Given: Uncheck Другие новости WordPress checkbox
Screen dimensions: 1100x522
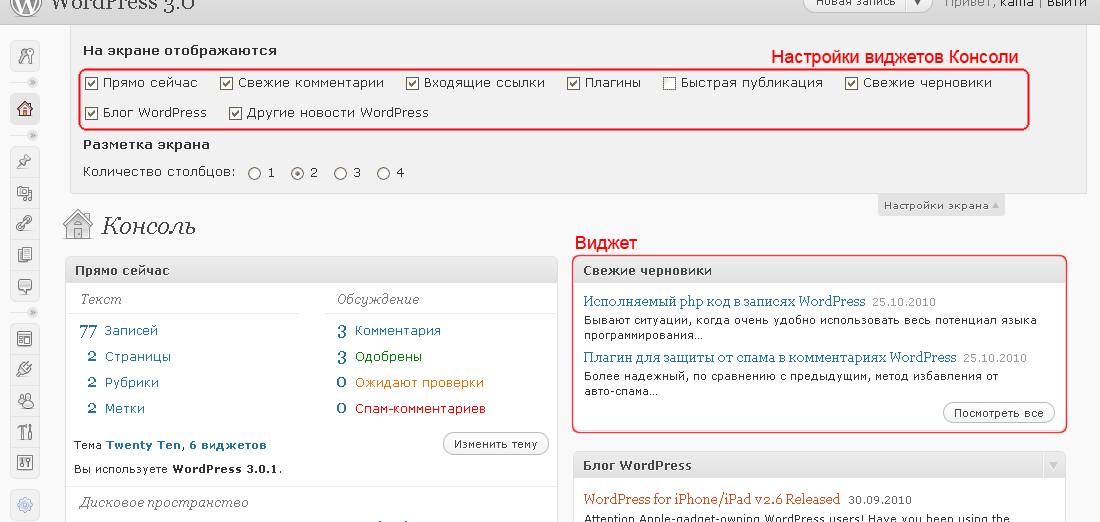Looking at the screenshot, I should coord(236,113).
